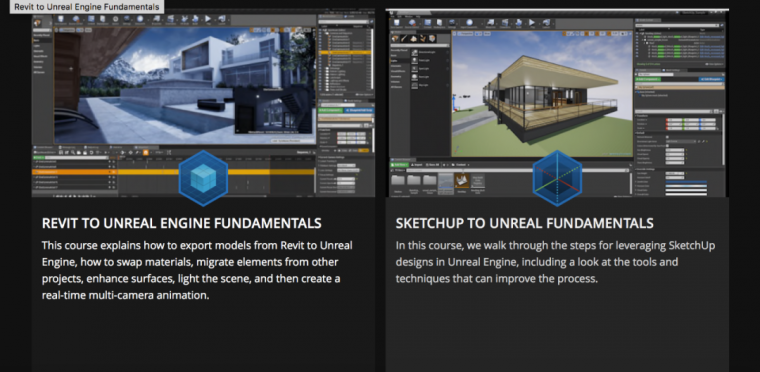Viewport: 760px width, 372px height.
Task: Click the Revit course hexagon cube badge
Action: click(203, 178)
